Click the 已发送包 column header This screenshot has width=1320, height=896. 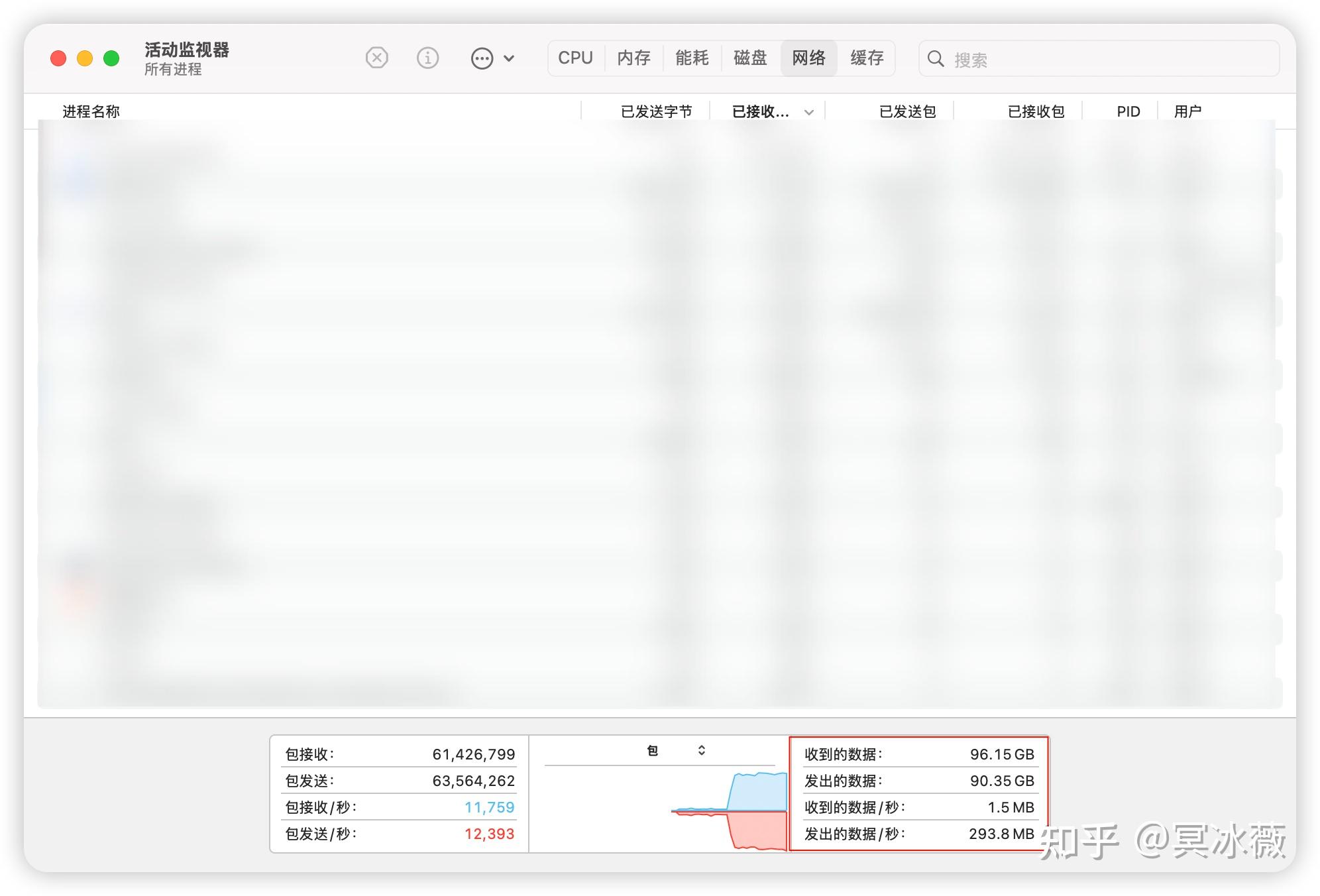[907, 111]
